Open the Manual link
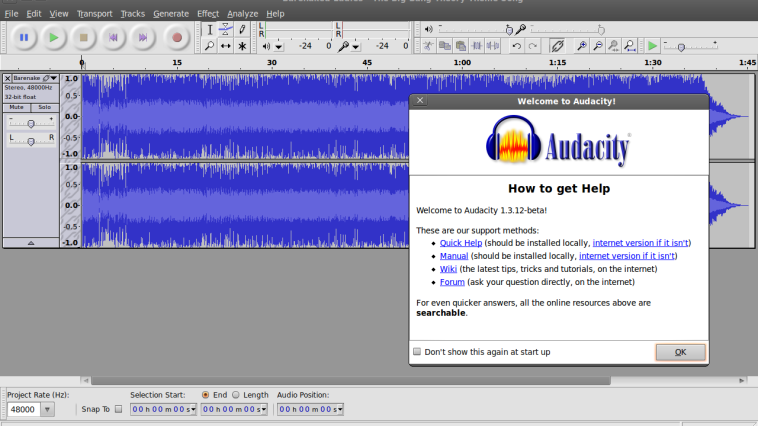The height and width of the screenshot is (426, 758). point(454,256)
